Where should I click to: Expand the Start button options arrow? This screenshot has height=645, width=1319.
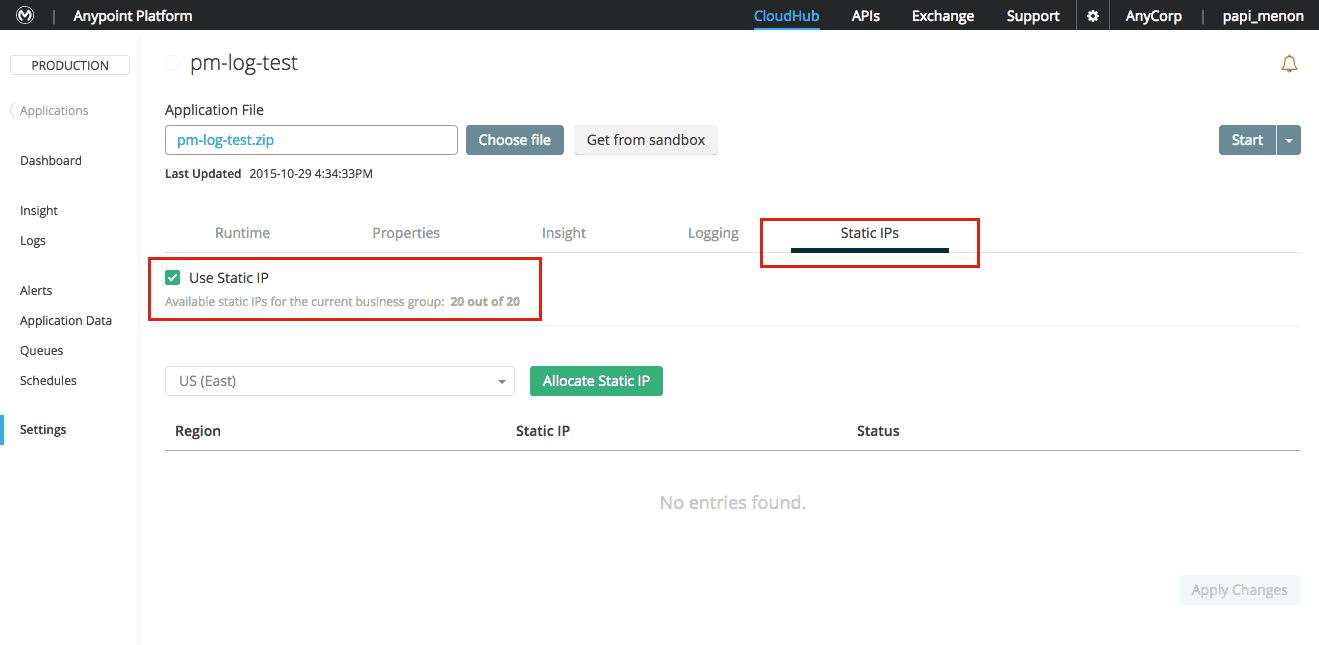click(x=1288, y=139)
